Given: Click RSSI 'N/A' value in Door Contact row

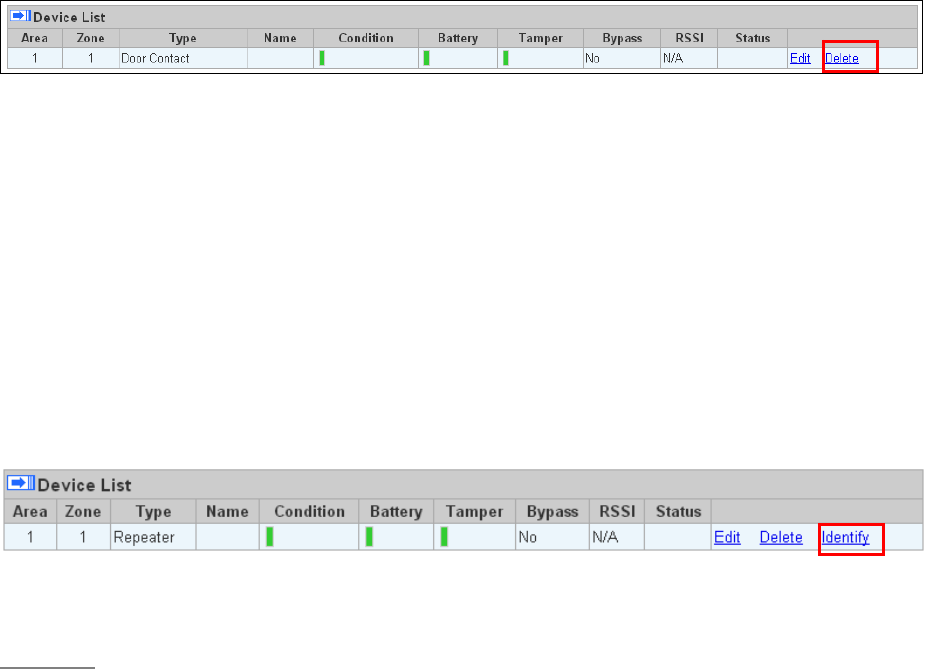Looking at the screenshot, I should tap(673, 58).
